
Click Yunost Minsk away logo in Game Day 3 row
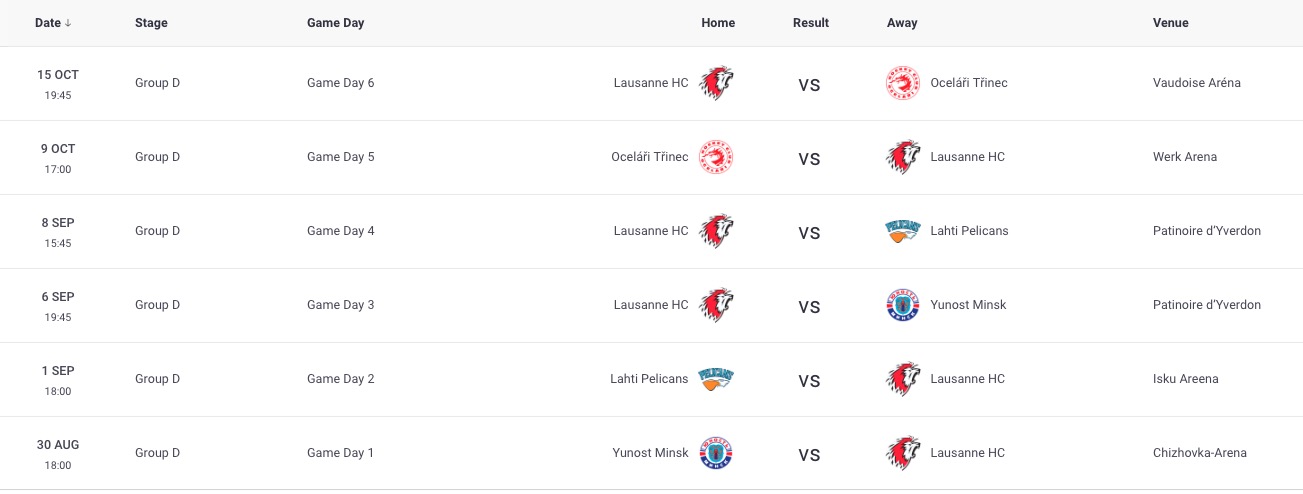coord(903,305)
